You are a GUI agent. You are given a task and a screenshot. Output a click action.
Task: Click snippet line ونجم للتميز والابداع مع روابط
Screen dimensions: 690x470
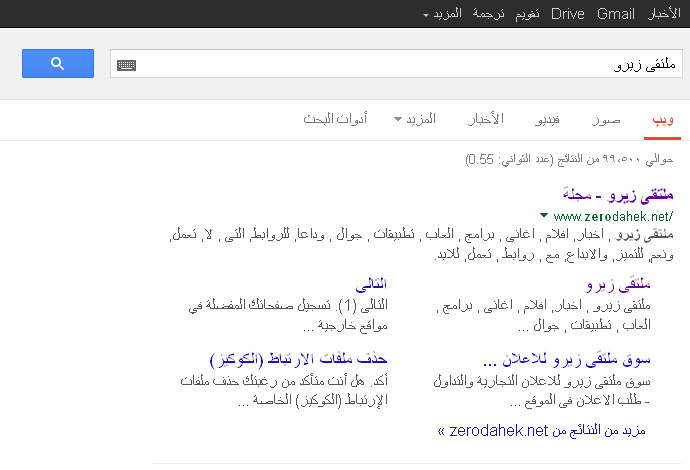554,254
